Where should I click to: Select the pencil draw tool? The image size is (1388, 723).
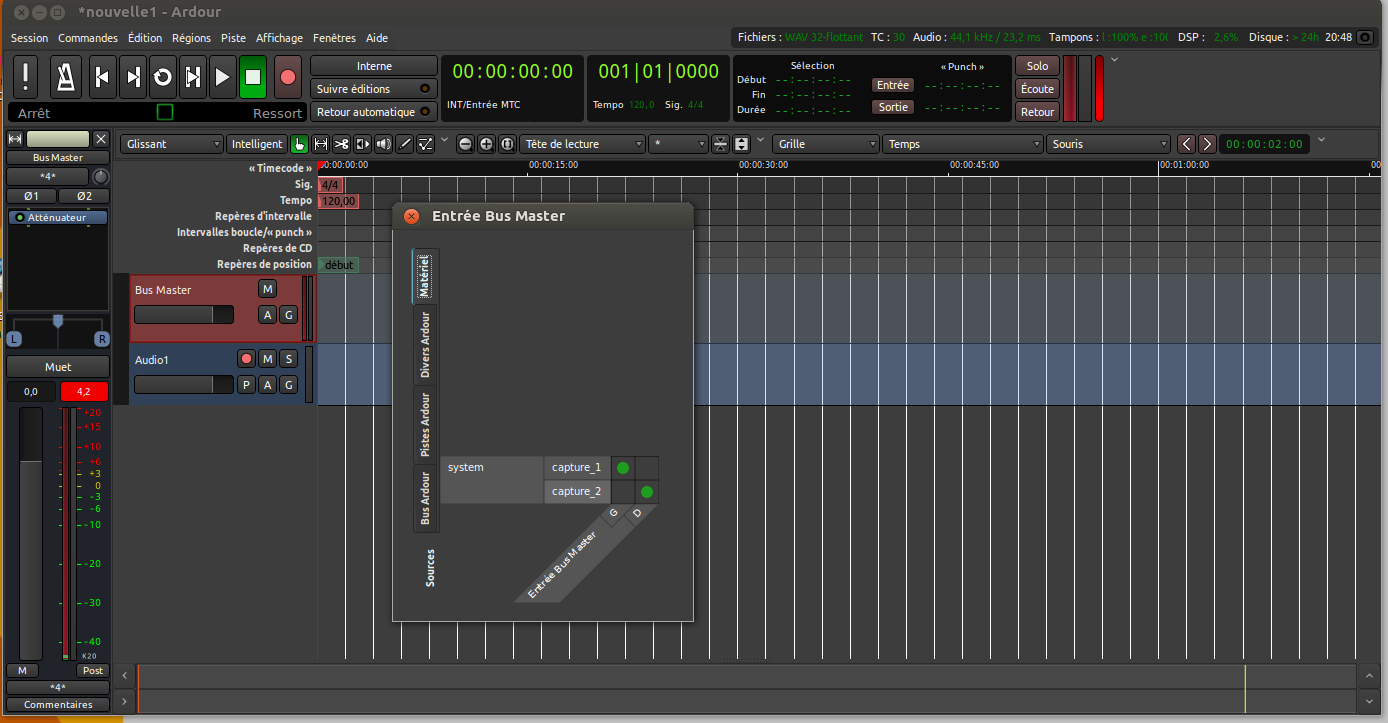pyautogui.click(x=405, y=144)
